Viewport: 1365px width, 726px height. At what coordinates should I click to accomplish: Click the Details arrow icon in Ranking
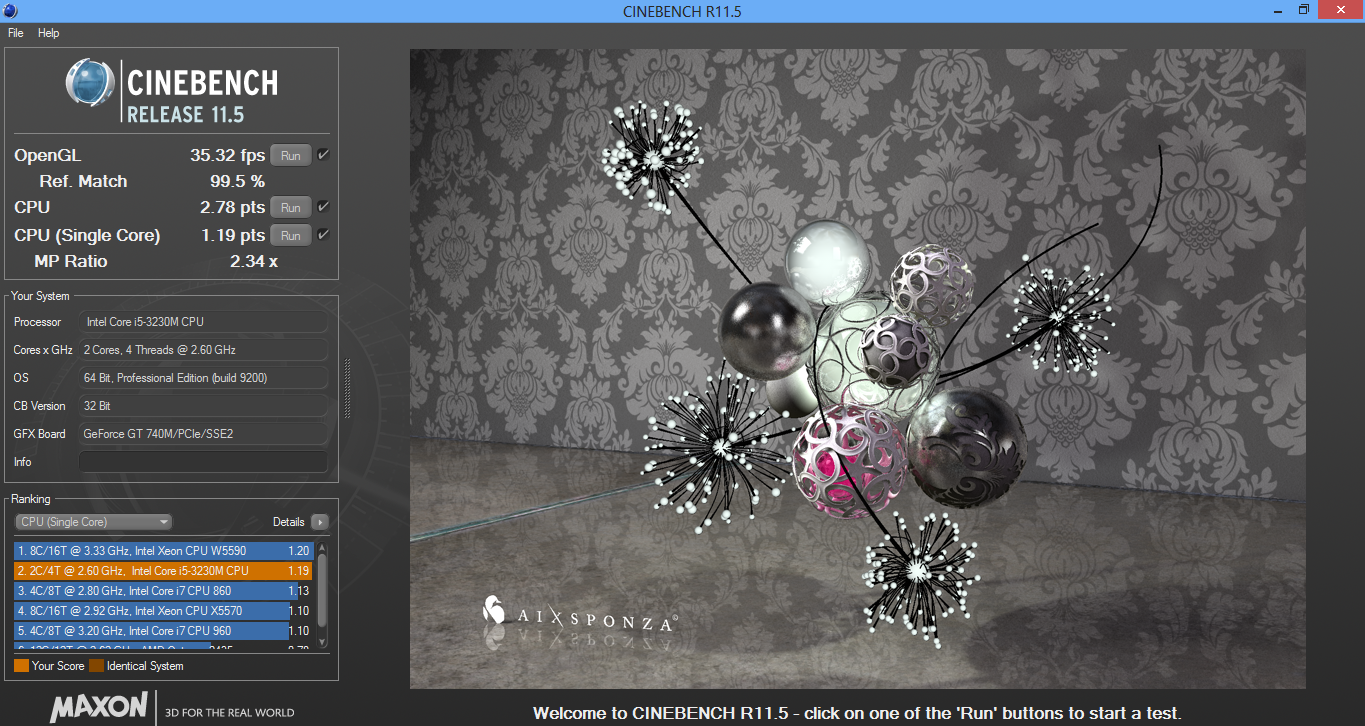[319, 522]
